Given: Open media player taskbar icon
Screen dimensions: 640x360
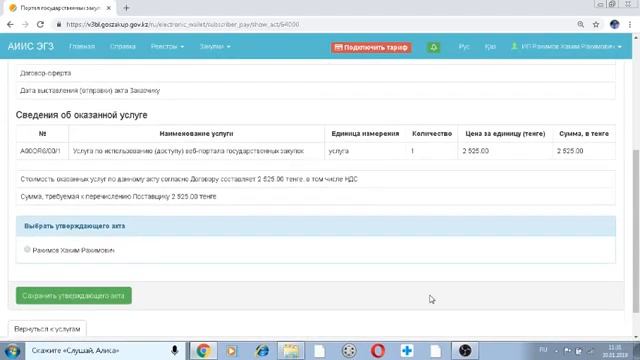Looking at the screenshot, I should 232,351.
